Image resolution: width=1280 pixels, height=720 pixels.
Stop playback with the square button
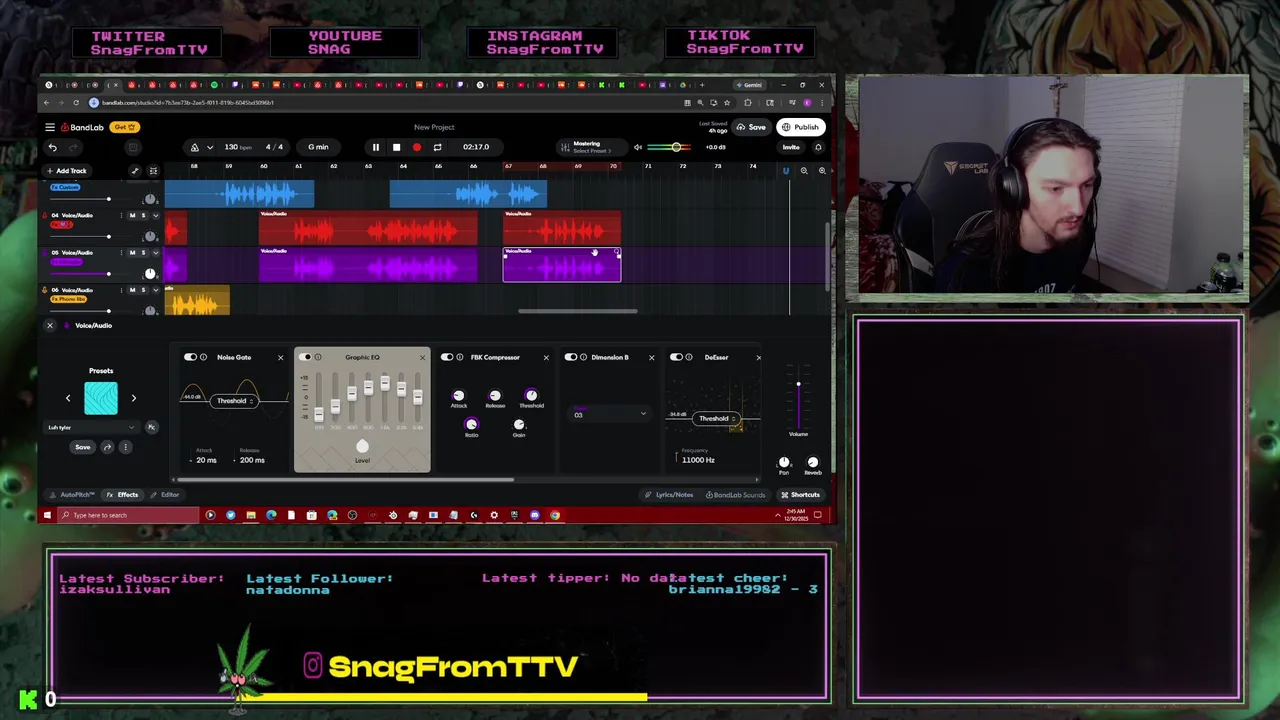[396, 147]
